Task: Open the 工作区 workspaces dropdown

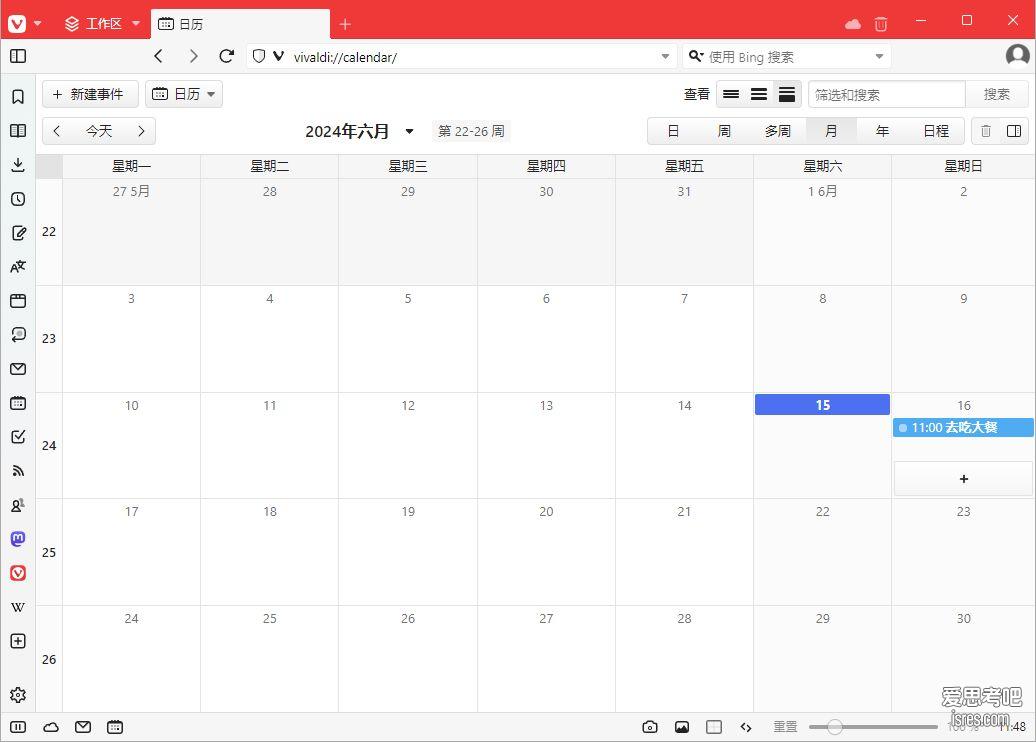Action: [x=102, y=24]
